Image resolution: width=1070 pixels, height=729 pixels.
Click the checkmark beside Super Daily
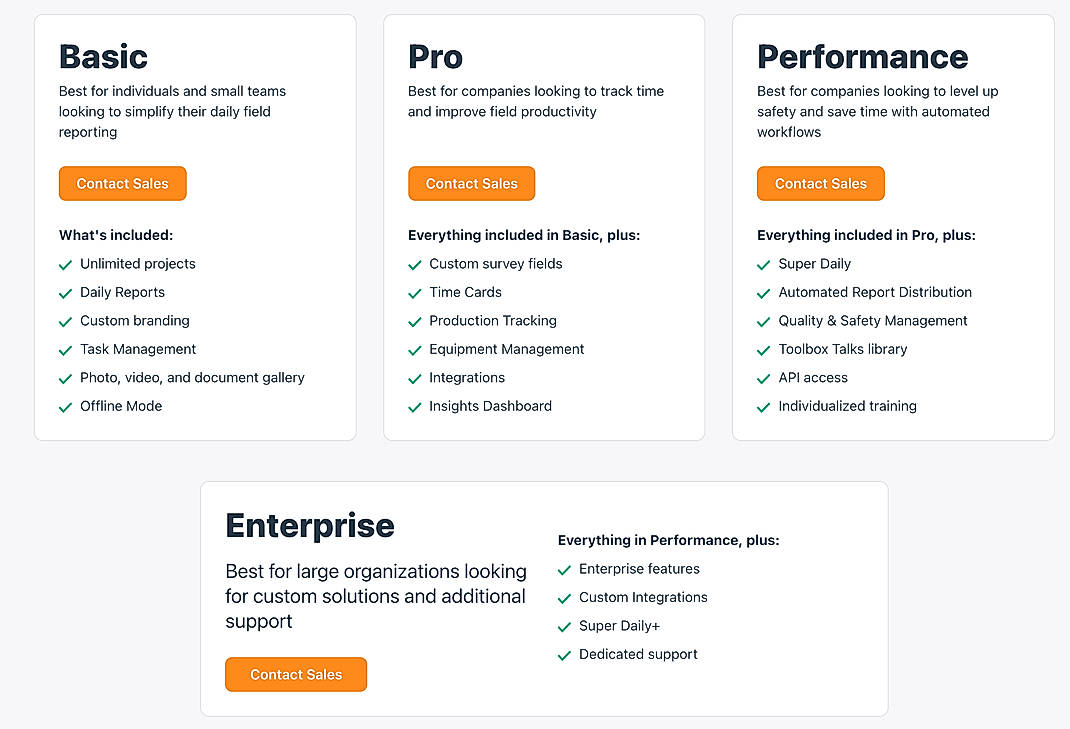pos(763,264)
